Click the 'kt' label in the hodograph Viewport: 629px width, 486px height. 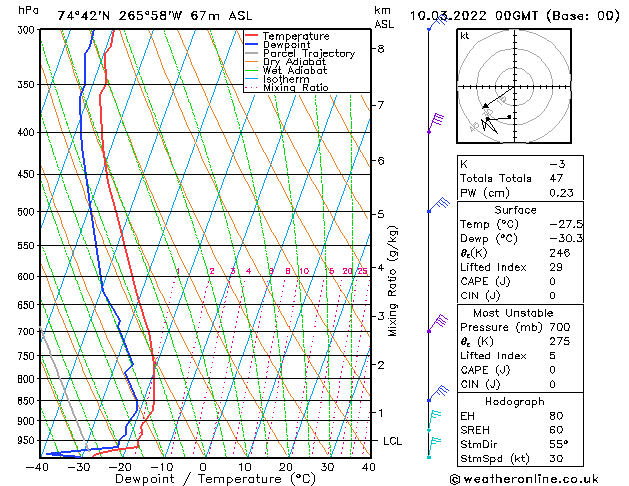coord(464,36)
